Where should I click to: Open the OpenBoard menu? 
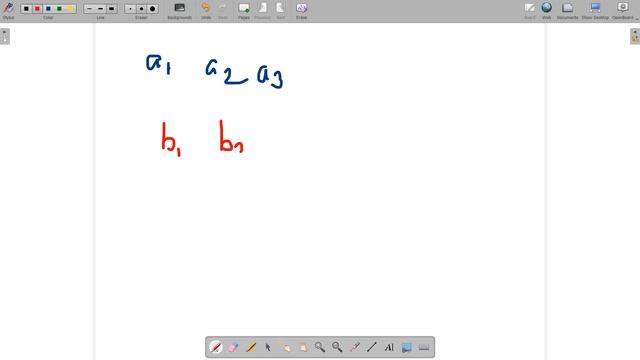[623, 11]
